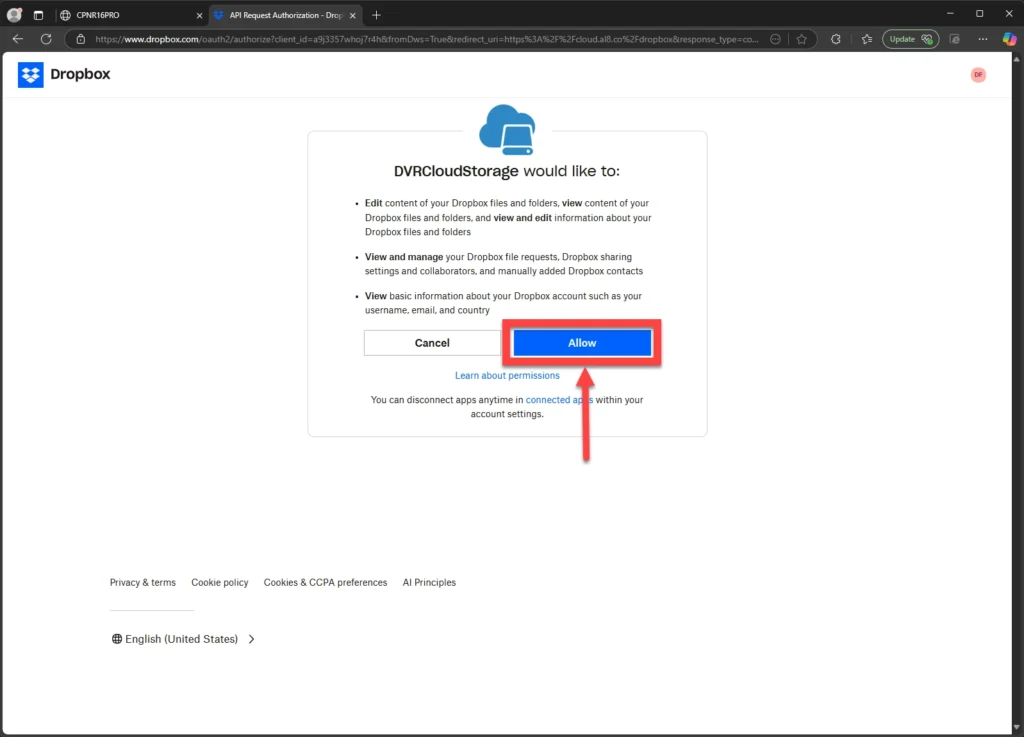This screenshot has height=737, width=1024.
Task: Open a new browser tab
Action: 376,15
